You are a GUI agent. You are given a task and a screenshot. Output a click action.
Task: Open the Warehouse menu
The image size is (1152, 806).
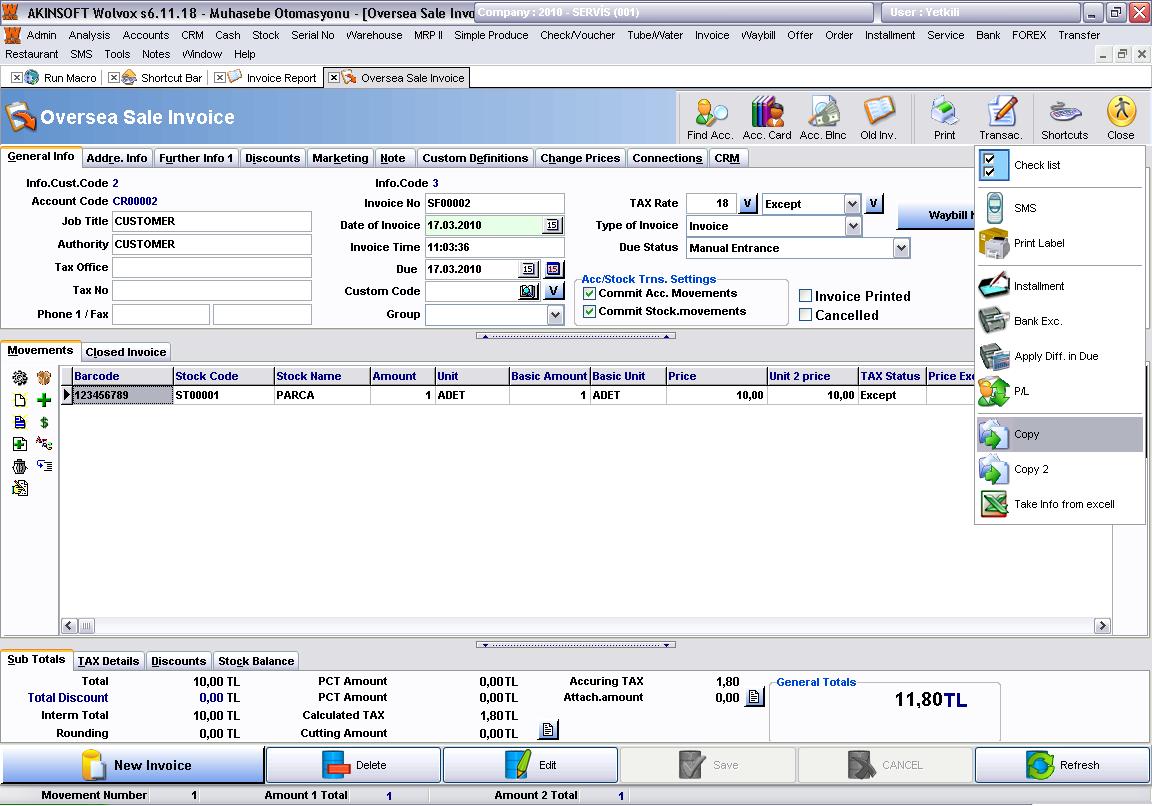(x=374, y=35)
